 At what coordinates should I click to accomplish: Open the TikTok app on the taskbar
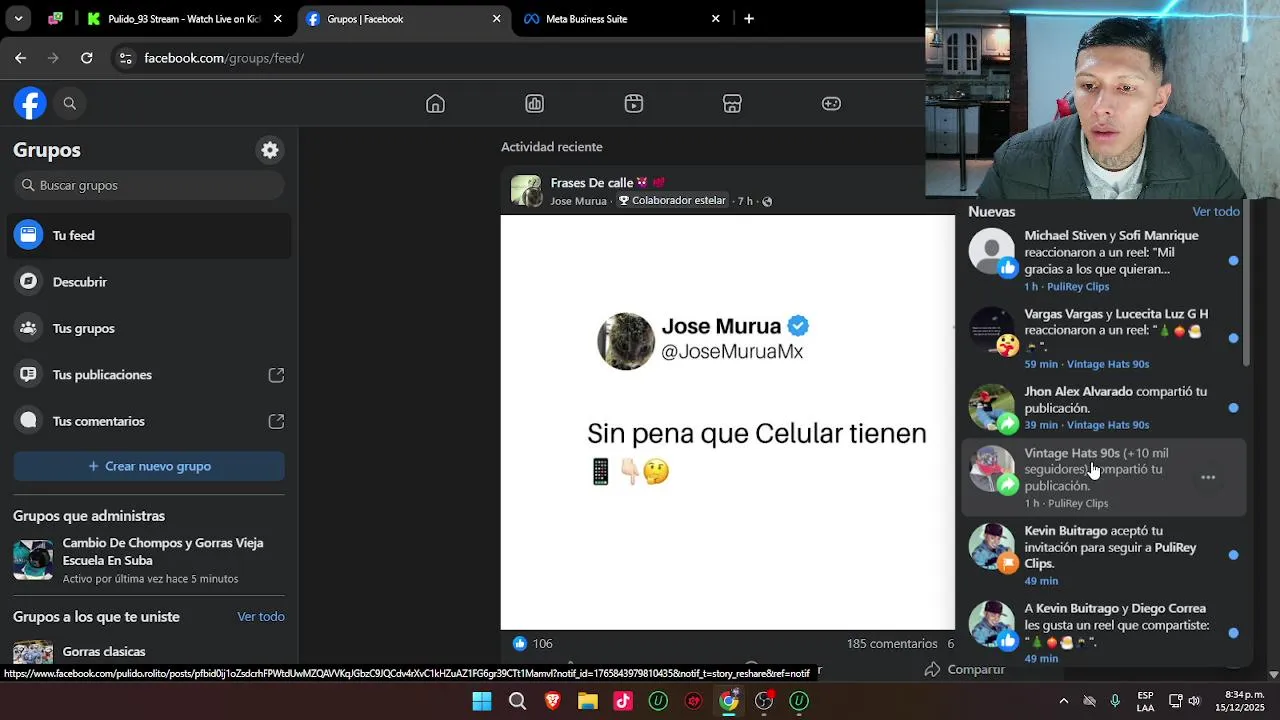pyautogui.click(x=623, y=701)
